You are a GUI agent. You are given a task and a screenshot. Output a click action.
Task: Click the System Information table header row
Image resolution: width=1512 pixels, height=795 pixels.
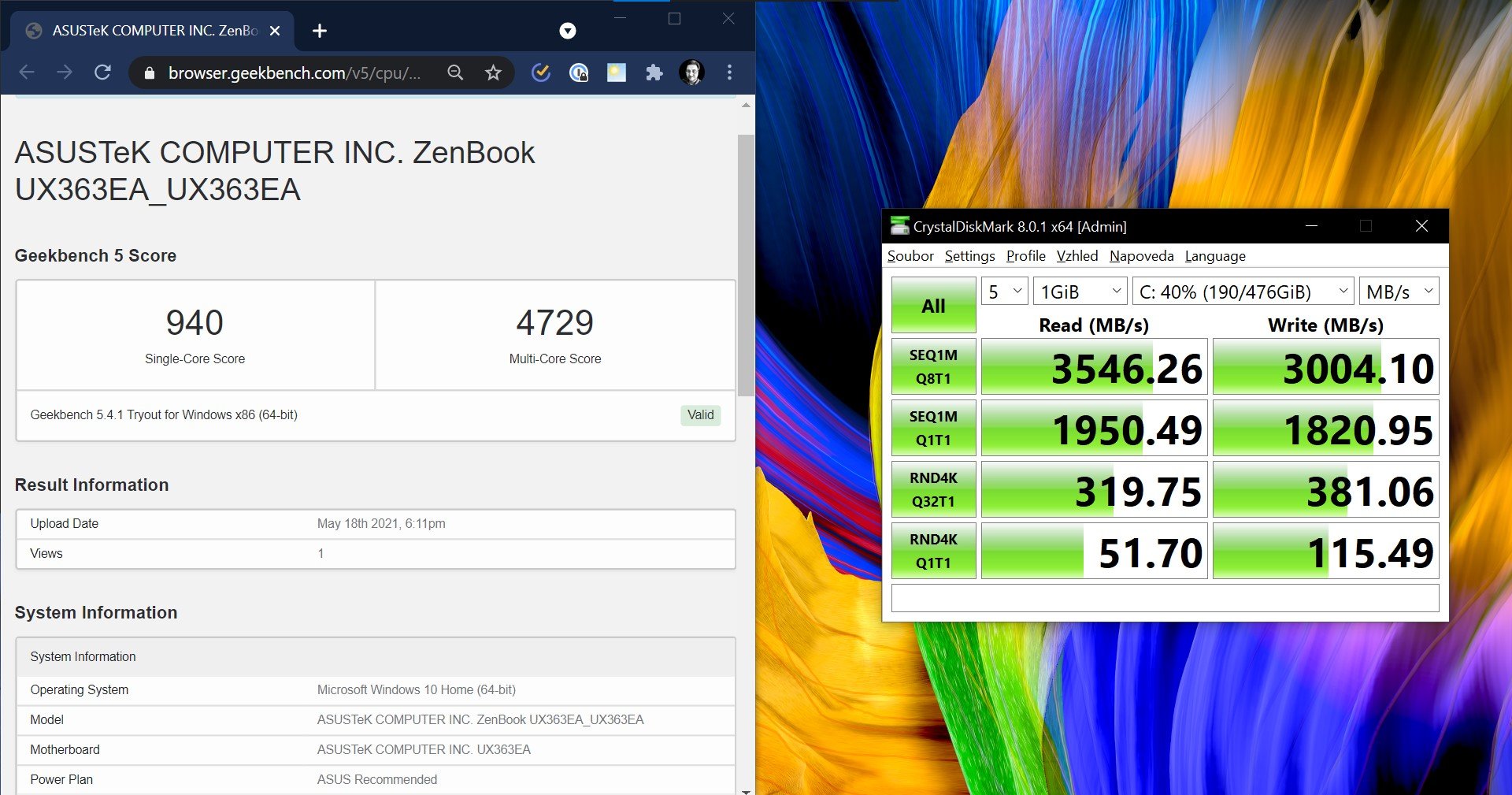point(376,657)
